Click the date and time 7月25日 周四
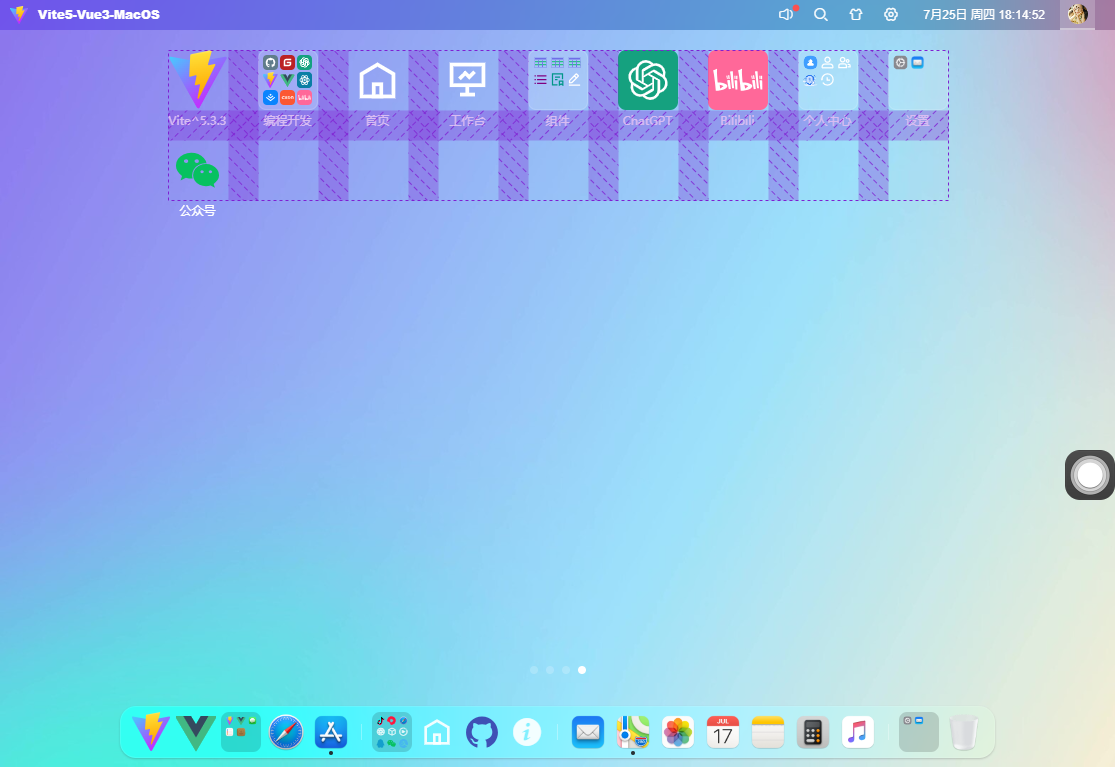Image resolution: width=1115 pixels, height=767 pixels. click(x=984, y=14)
